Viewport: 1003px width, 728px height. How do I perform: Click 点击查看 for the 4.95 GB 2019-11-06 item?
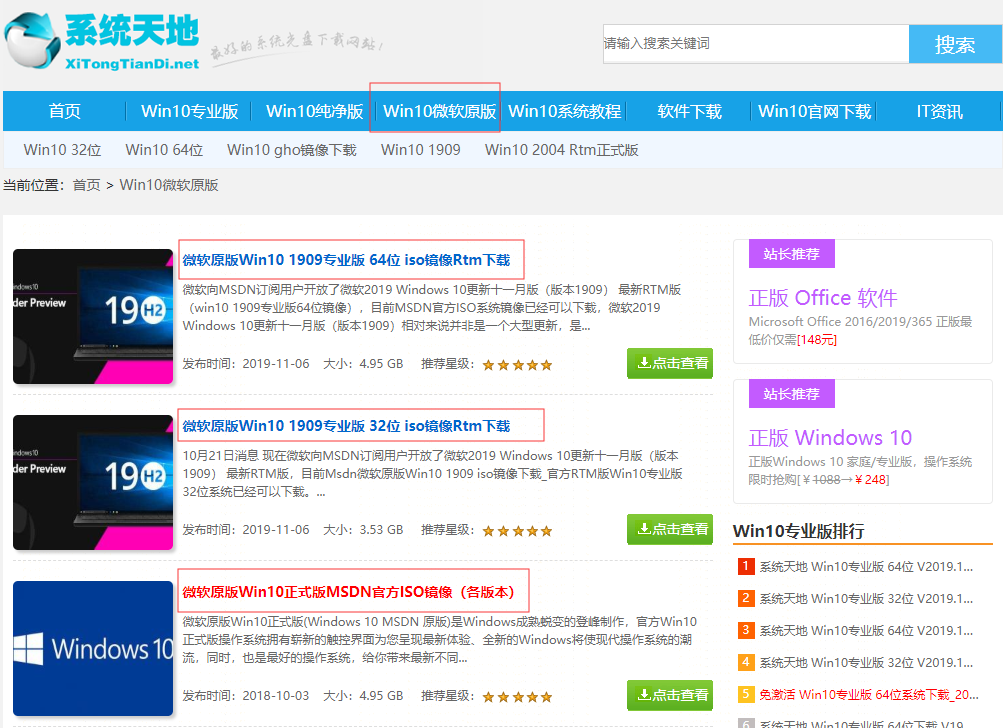[670, 363]
